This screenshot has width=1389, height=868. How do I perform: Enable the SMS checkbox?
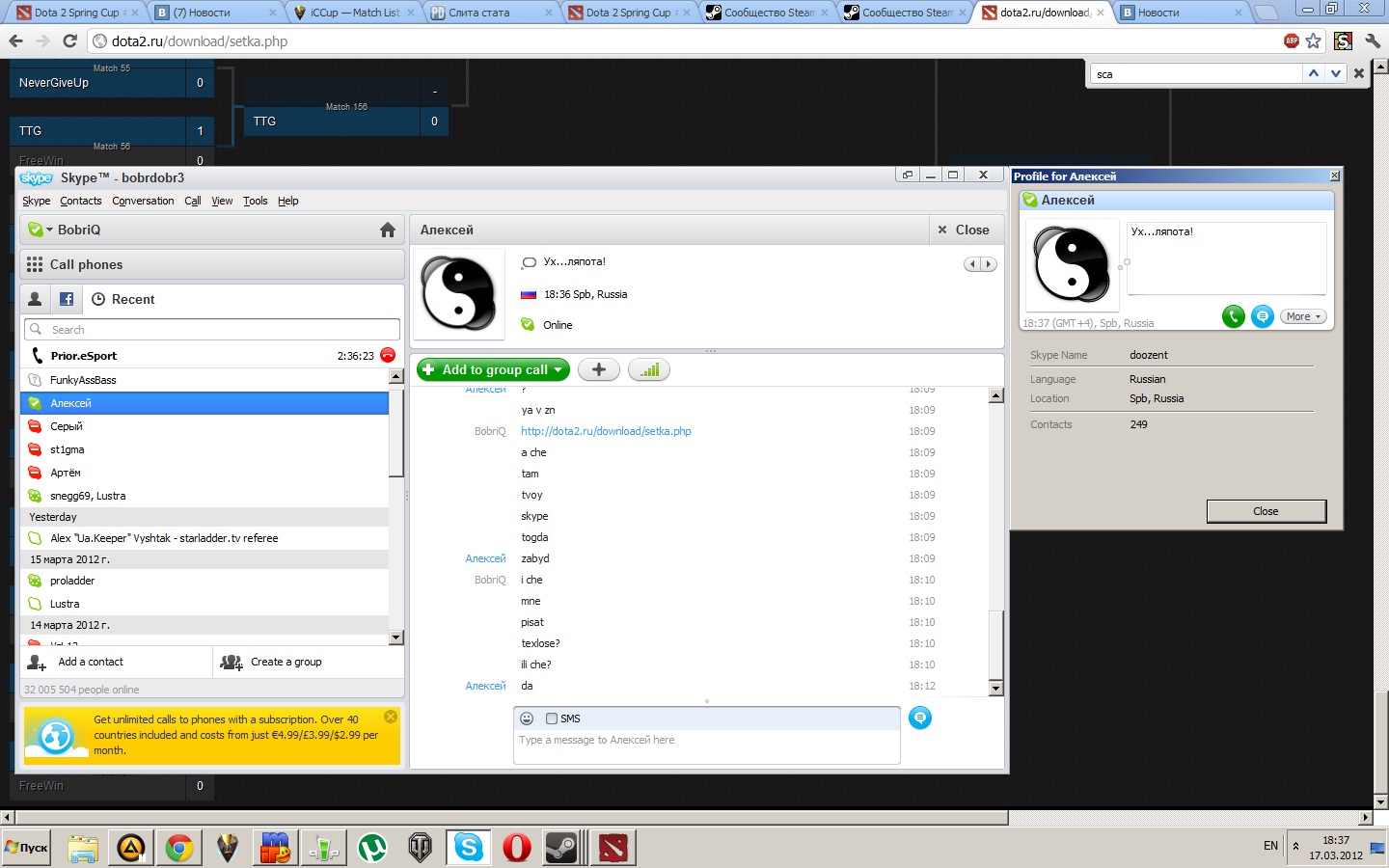coord(552,719)
